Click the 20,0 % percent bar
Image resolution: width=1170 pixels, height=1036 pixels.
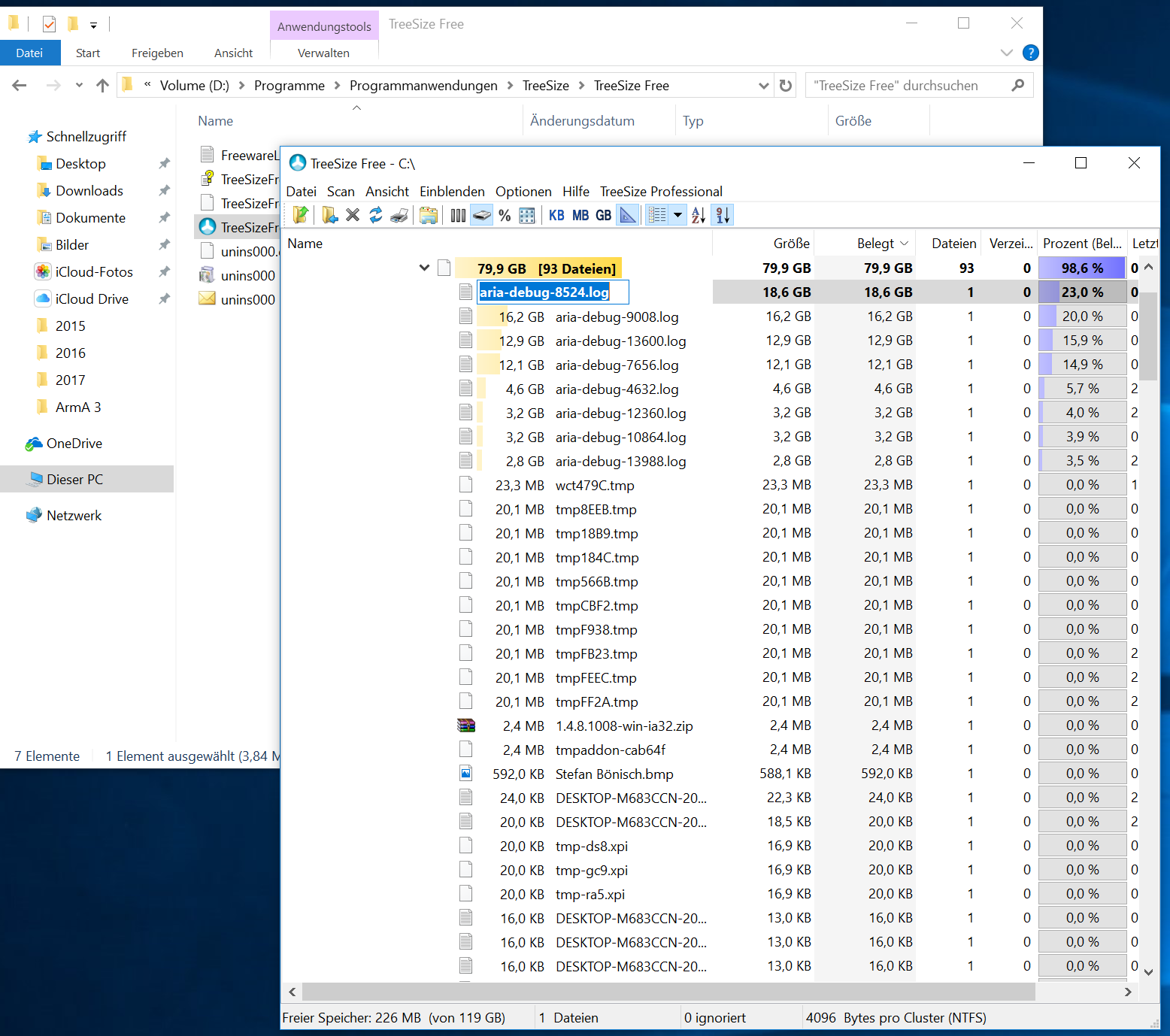(1083, 316)
